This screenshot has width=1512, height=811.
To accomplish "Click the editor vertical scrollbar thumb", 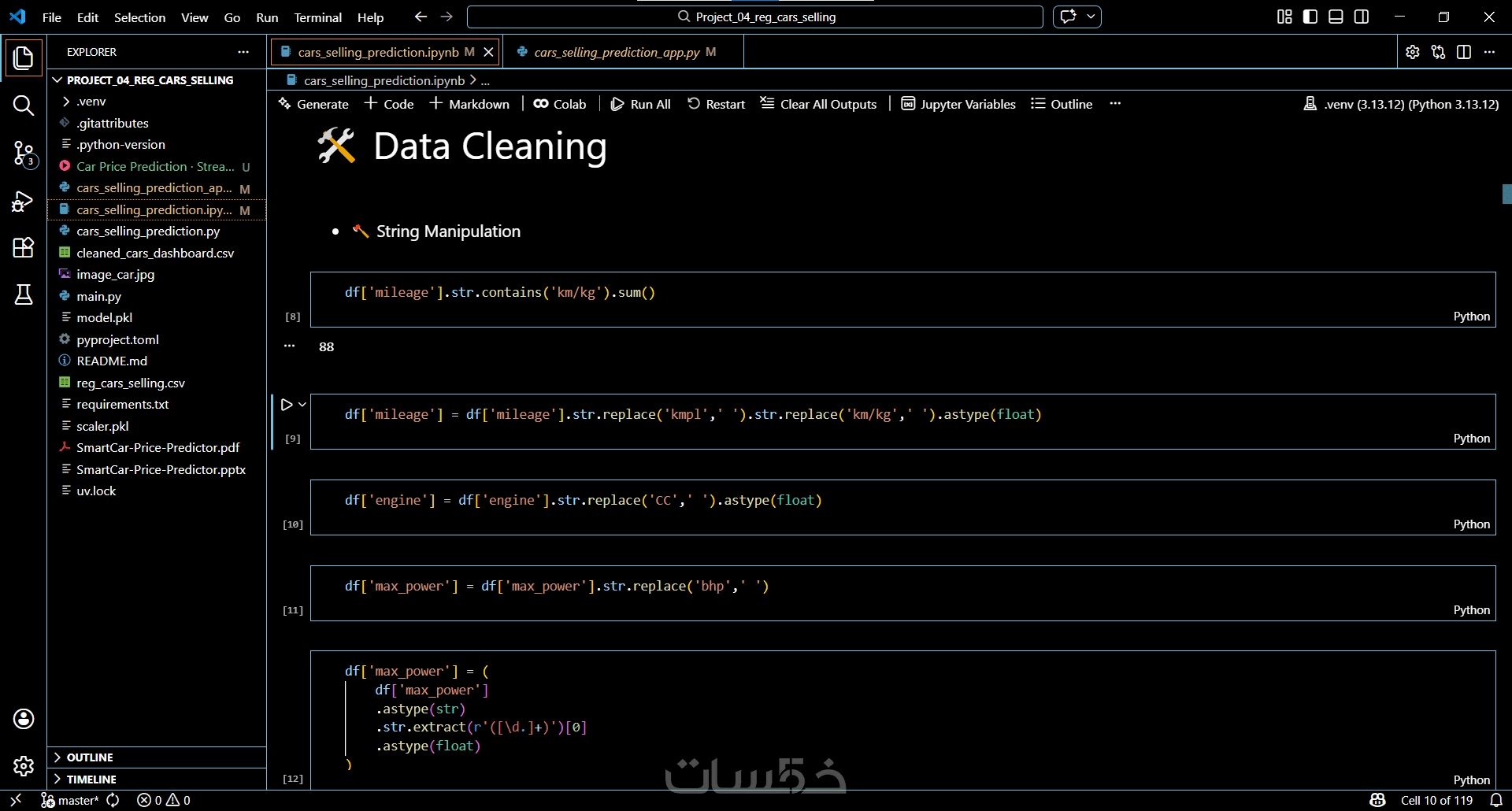I will (x=1506, y=194).
